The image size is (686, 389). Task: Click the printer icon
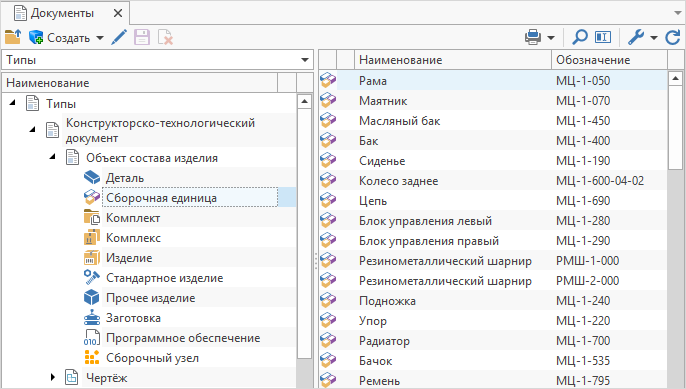(533, 38)
